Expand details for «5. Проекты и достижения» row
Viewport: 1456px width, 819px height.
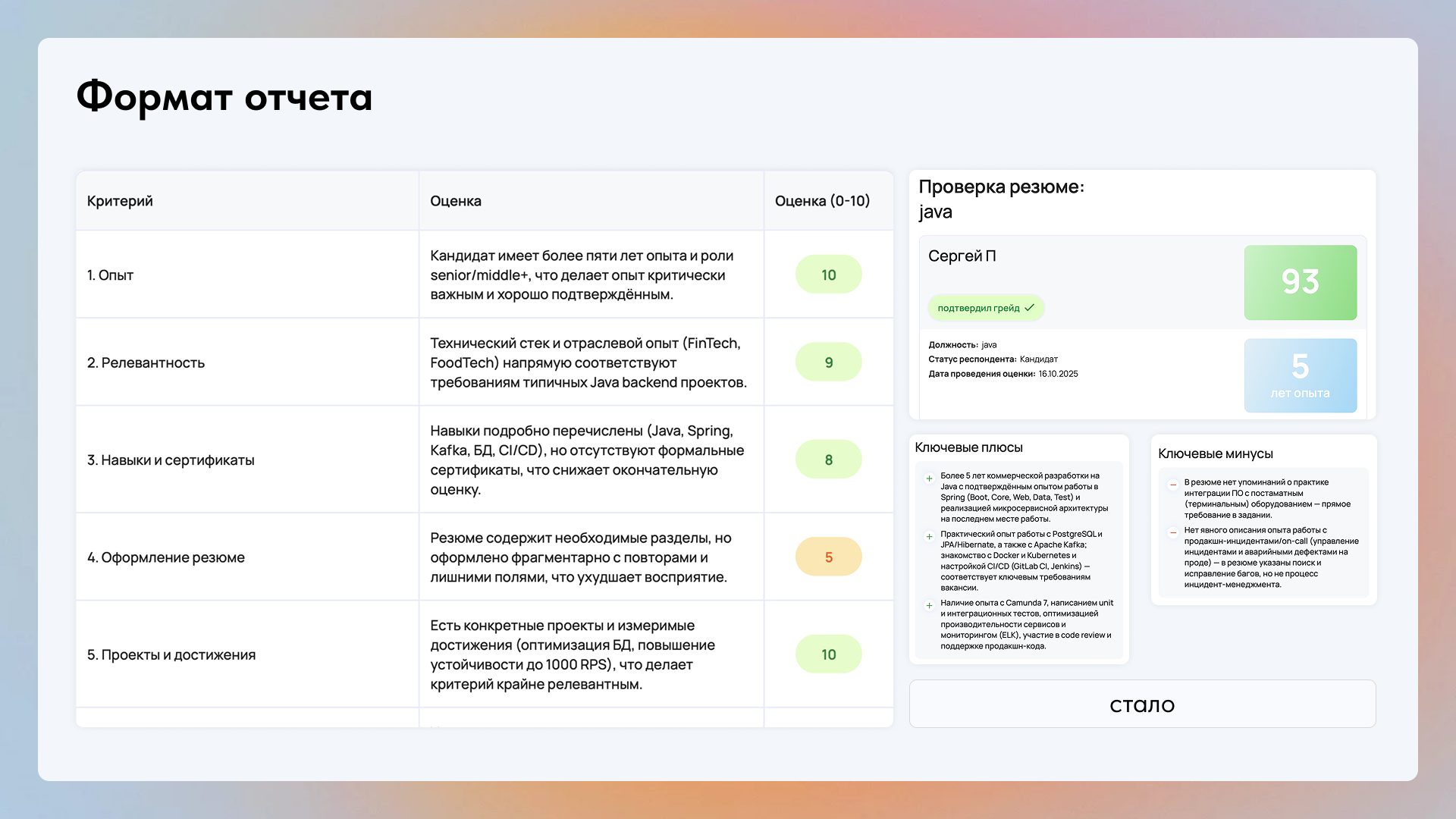(172, 654)
